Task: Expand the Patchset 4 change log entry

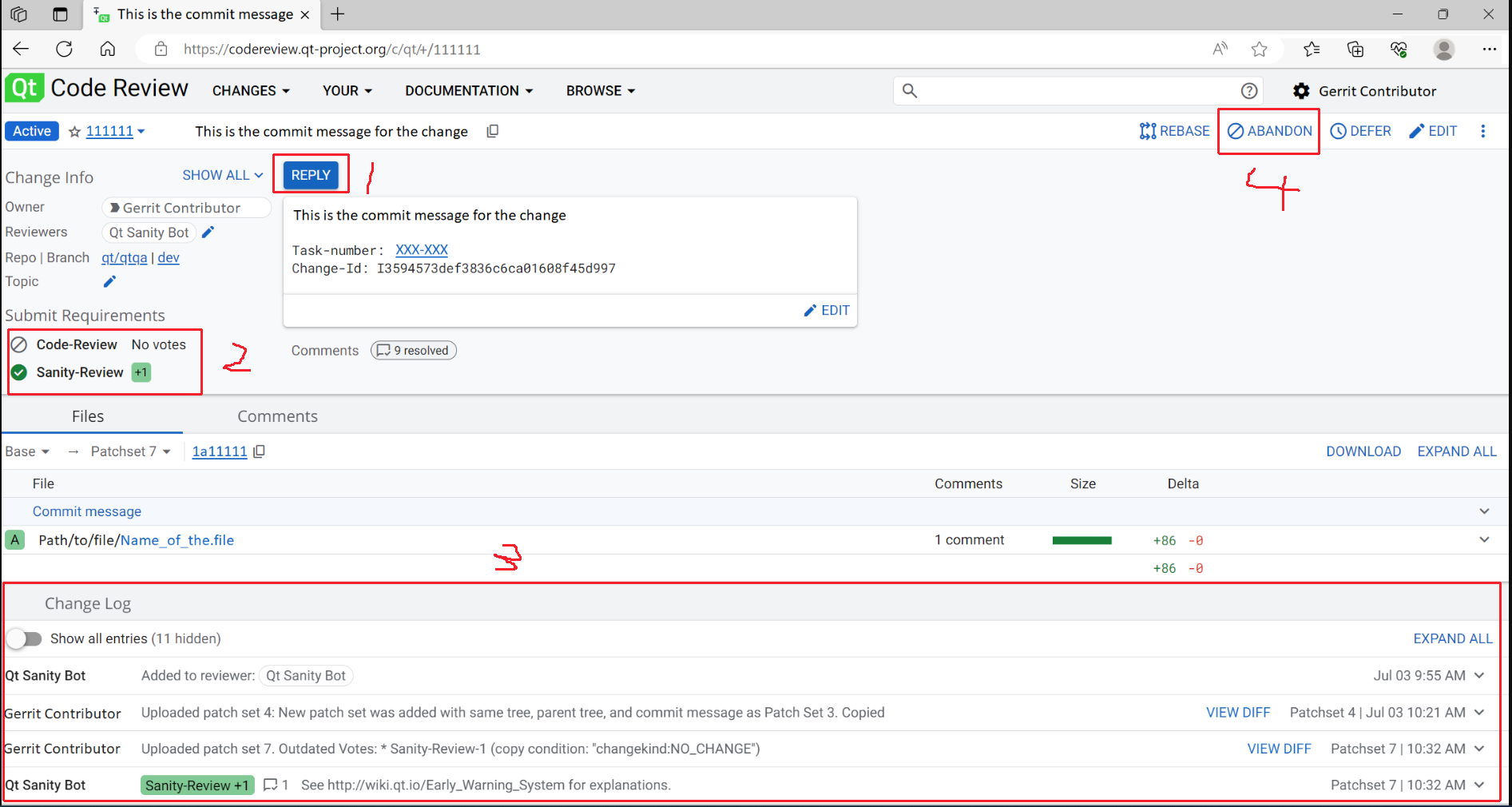Action: click(1479, 712)
